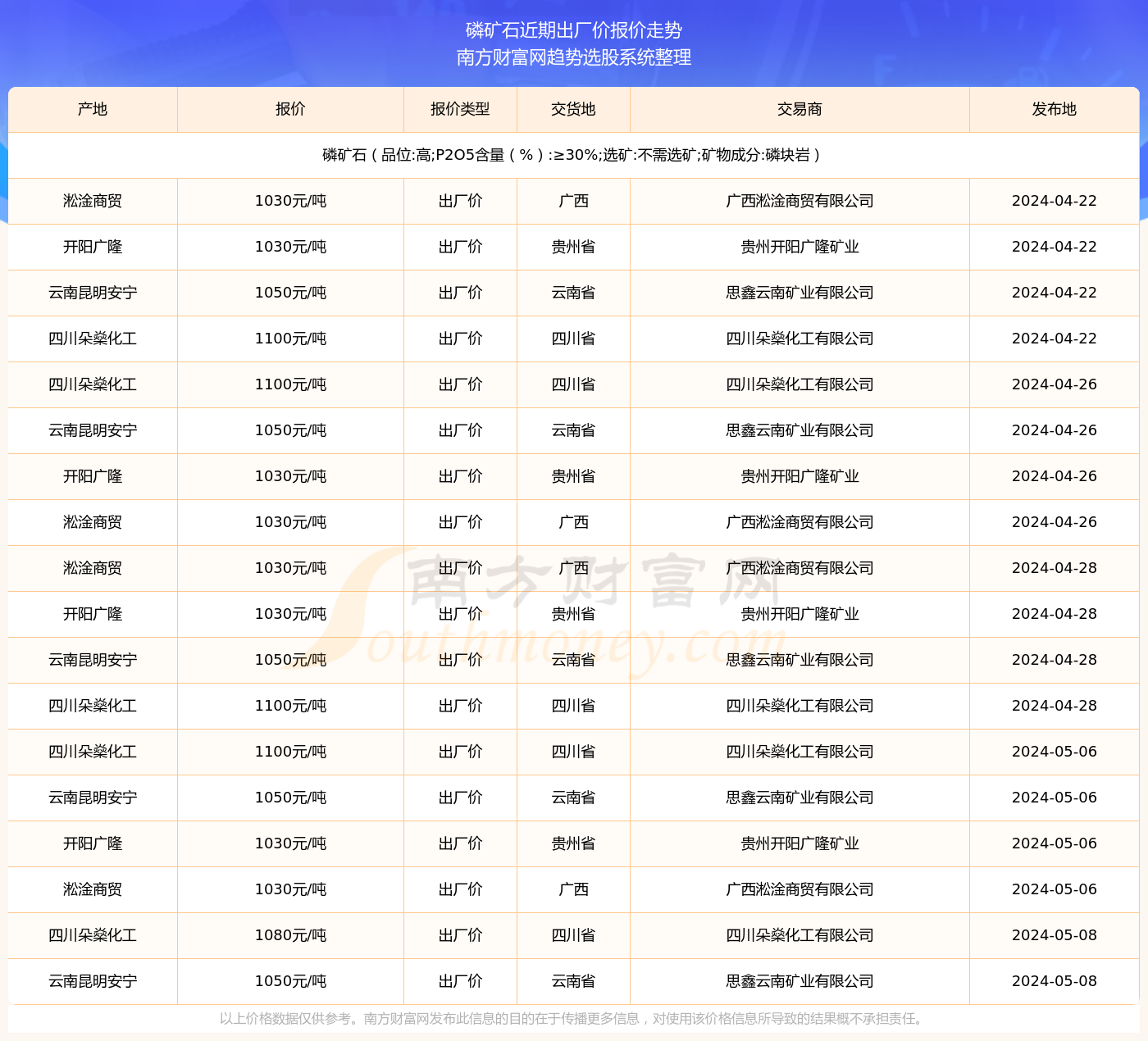Click 1050元/吨 in the 云南昆明安宁 2024-04-22 row
The height and width of the screenshot is (1041, 1148).
tap(290, 293)
